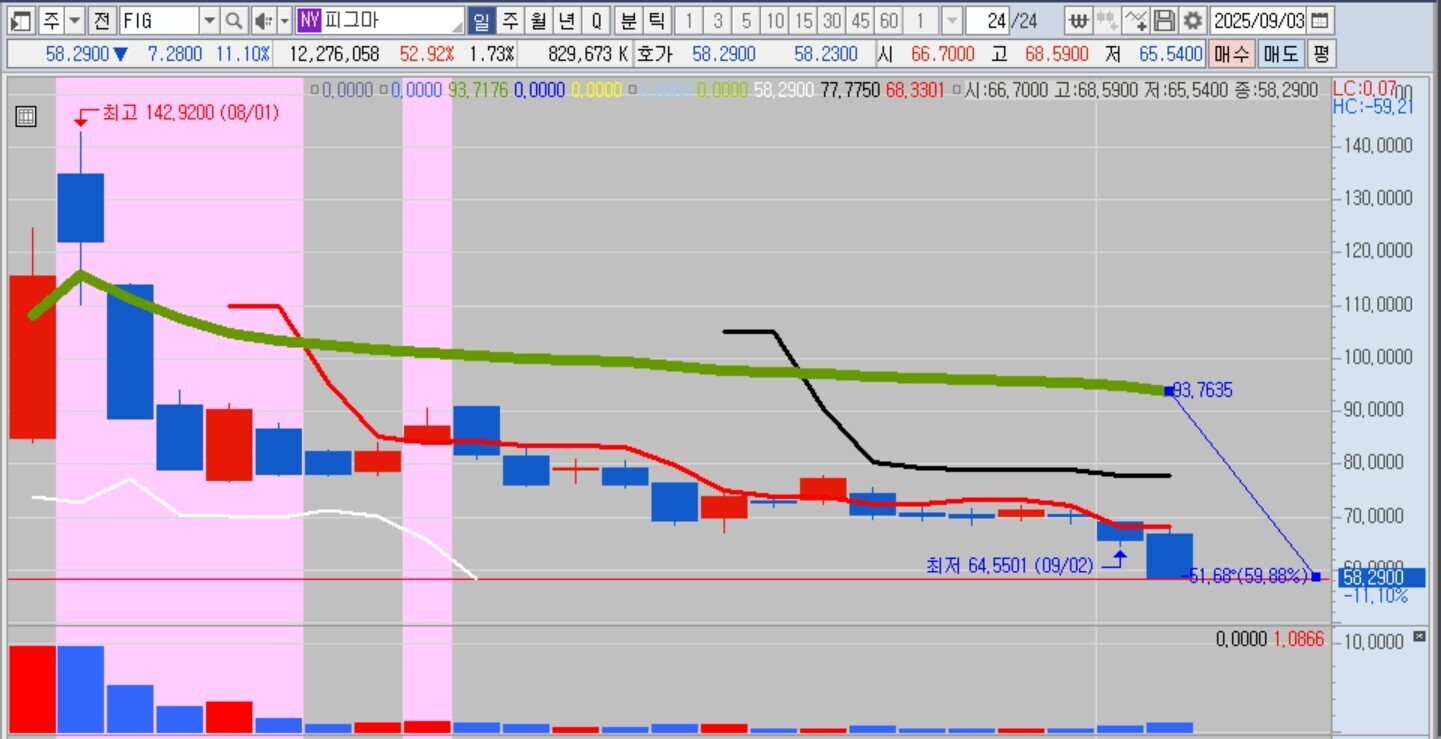Screen dimensions: 1441x739
Task: Click the 58.2900 current price tag on axis
Action: pyautogui.click(x=1382, y=578)
